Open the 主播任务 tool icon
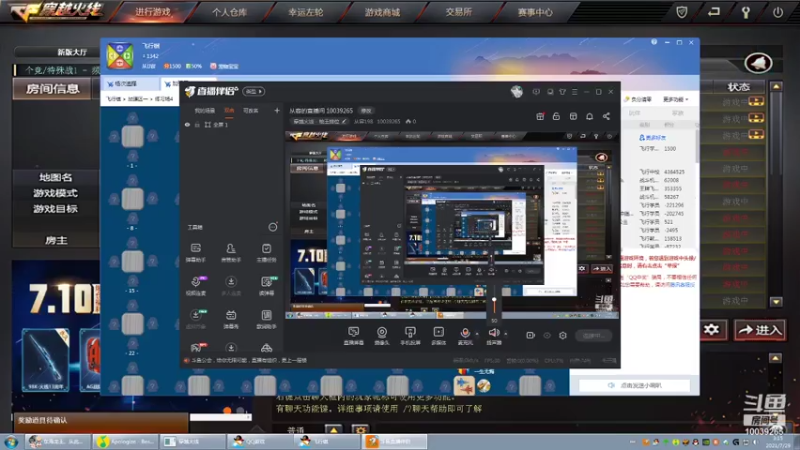 coord(266,253)
